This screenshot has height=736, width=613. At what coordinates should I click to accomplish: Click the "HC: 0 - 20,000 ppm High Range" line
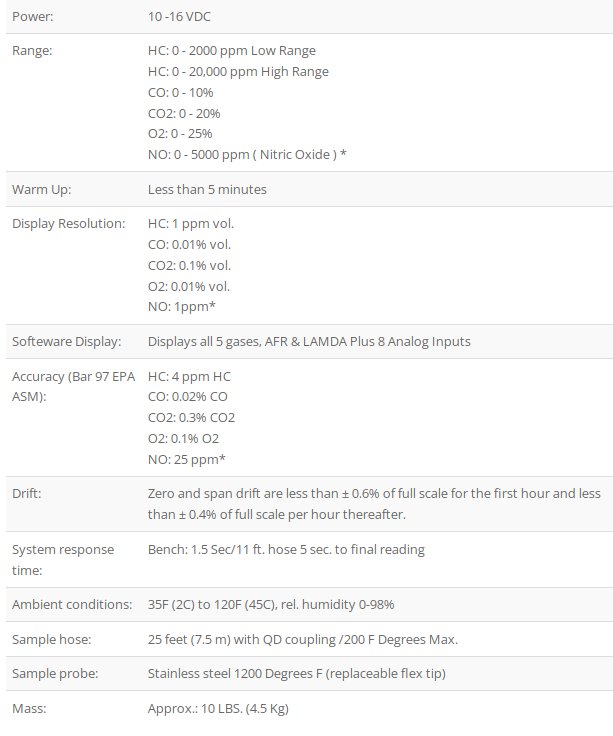pyautogui.click(x=238, y=71)
